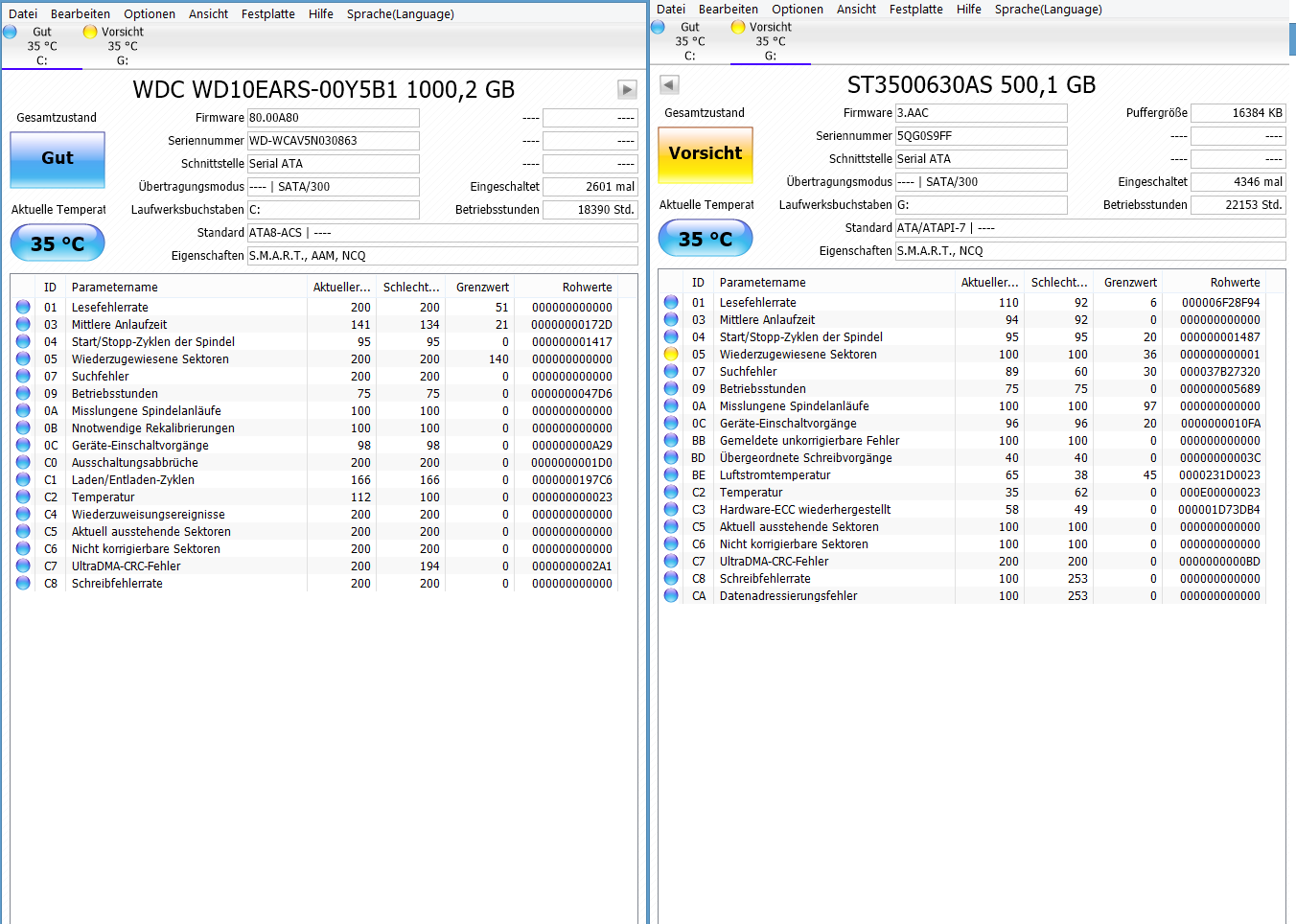Screen dimensions: 1296x924
Task: Open Hilfe menu in right window
Action: pyautogui.click(x=969, y=10)
